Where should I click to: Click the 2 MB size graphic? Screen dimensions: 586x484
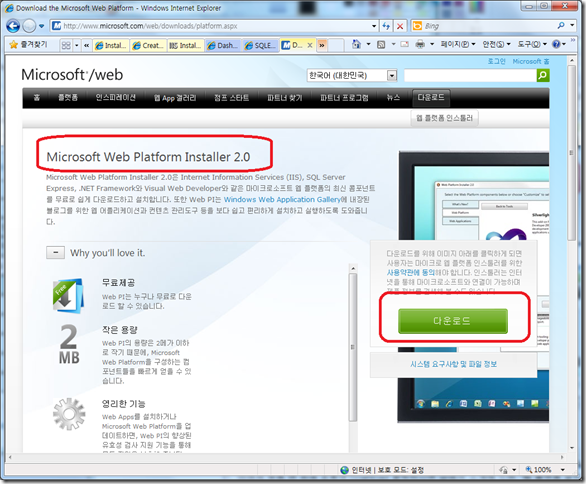pos(69,344)
